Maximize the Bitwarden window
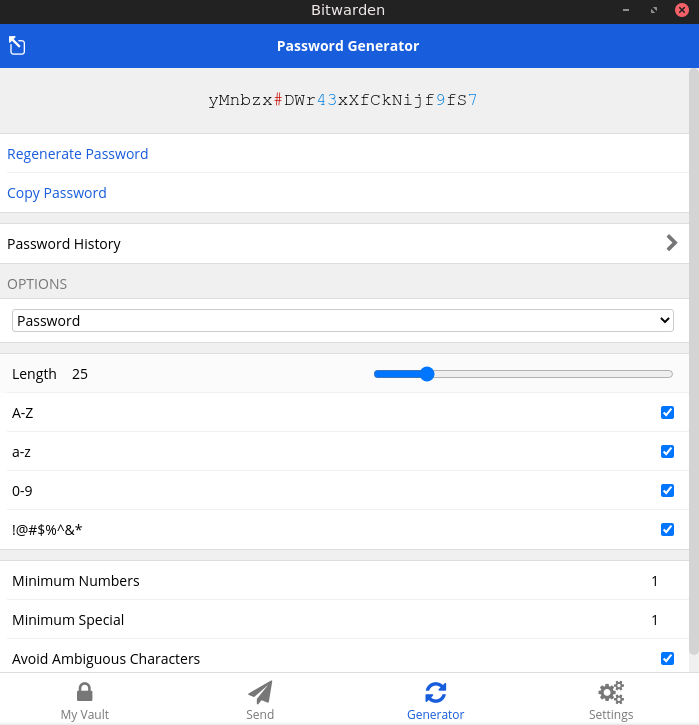 (x=654, y=10)
